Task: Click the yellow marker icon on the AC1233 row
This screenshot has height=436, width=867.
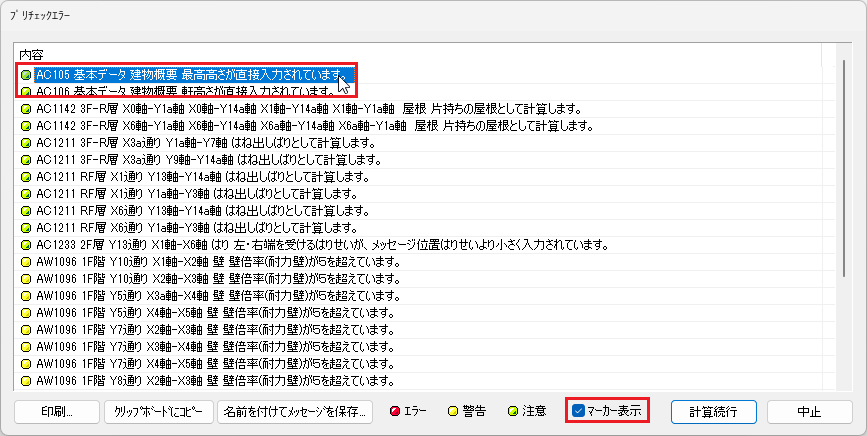Action: click(26, 244)
